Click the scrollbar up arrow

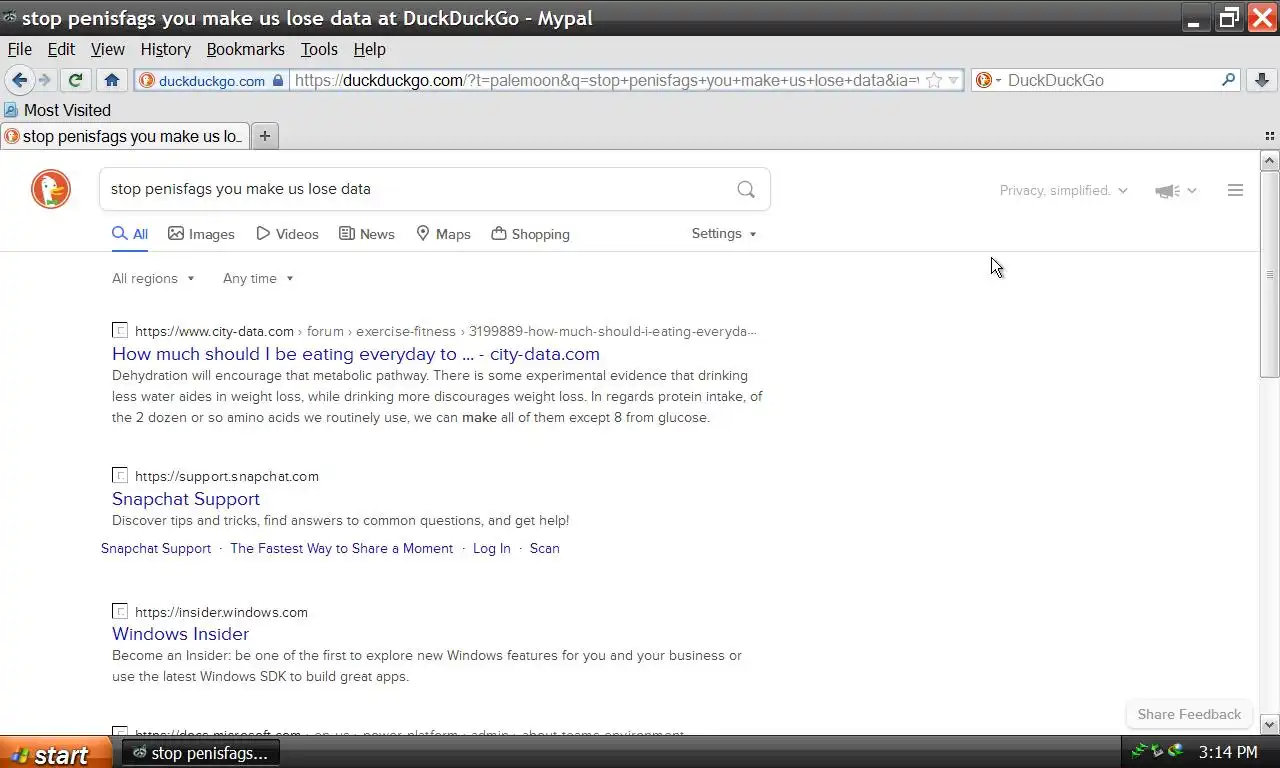point(1270,161)
